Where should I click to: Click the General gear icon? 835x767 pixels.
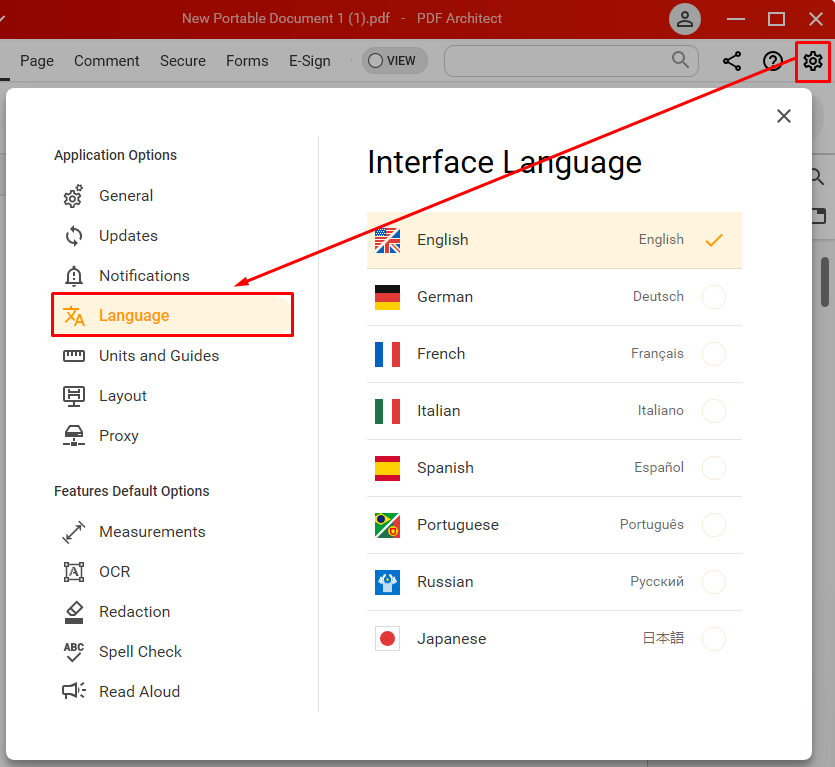pos(73,196)
